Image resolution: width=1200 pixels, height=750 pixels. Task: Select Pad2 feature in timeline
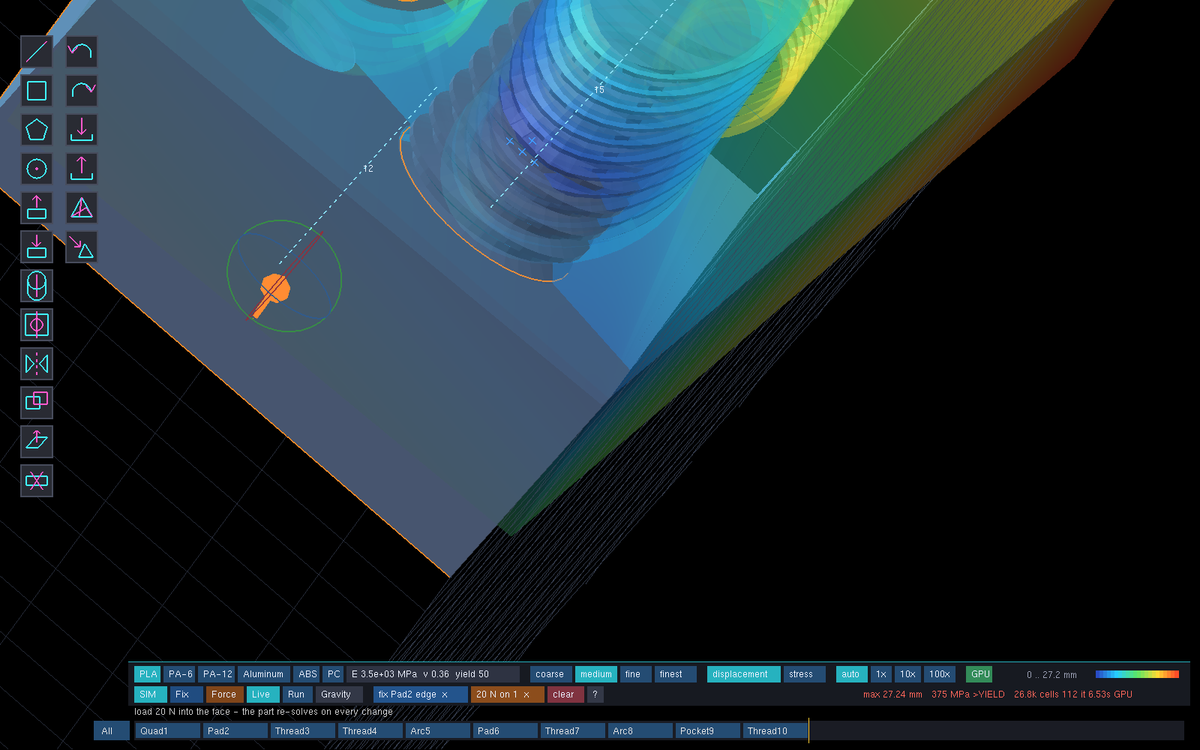235,731
